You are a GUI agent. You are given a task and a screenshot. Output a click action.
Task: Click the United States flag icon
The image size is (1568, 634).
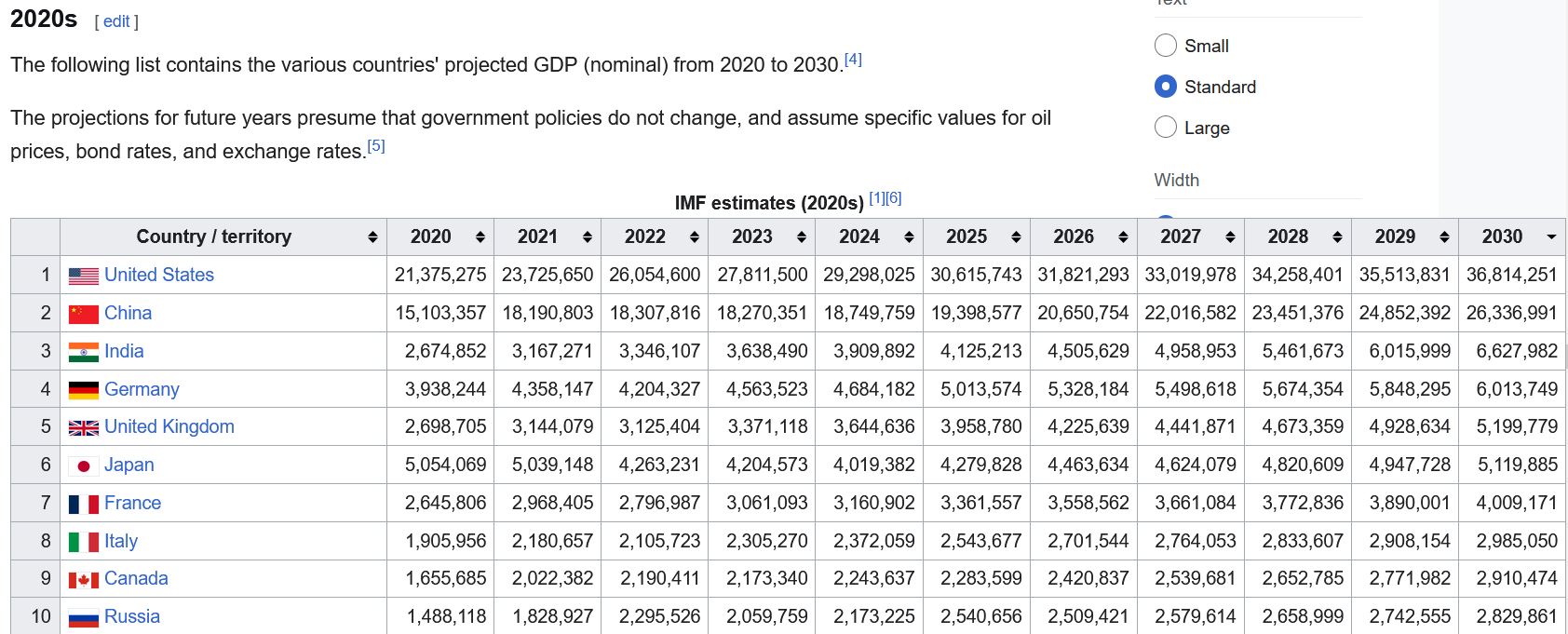(x=84, y=277)
